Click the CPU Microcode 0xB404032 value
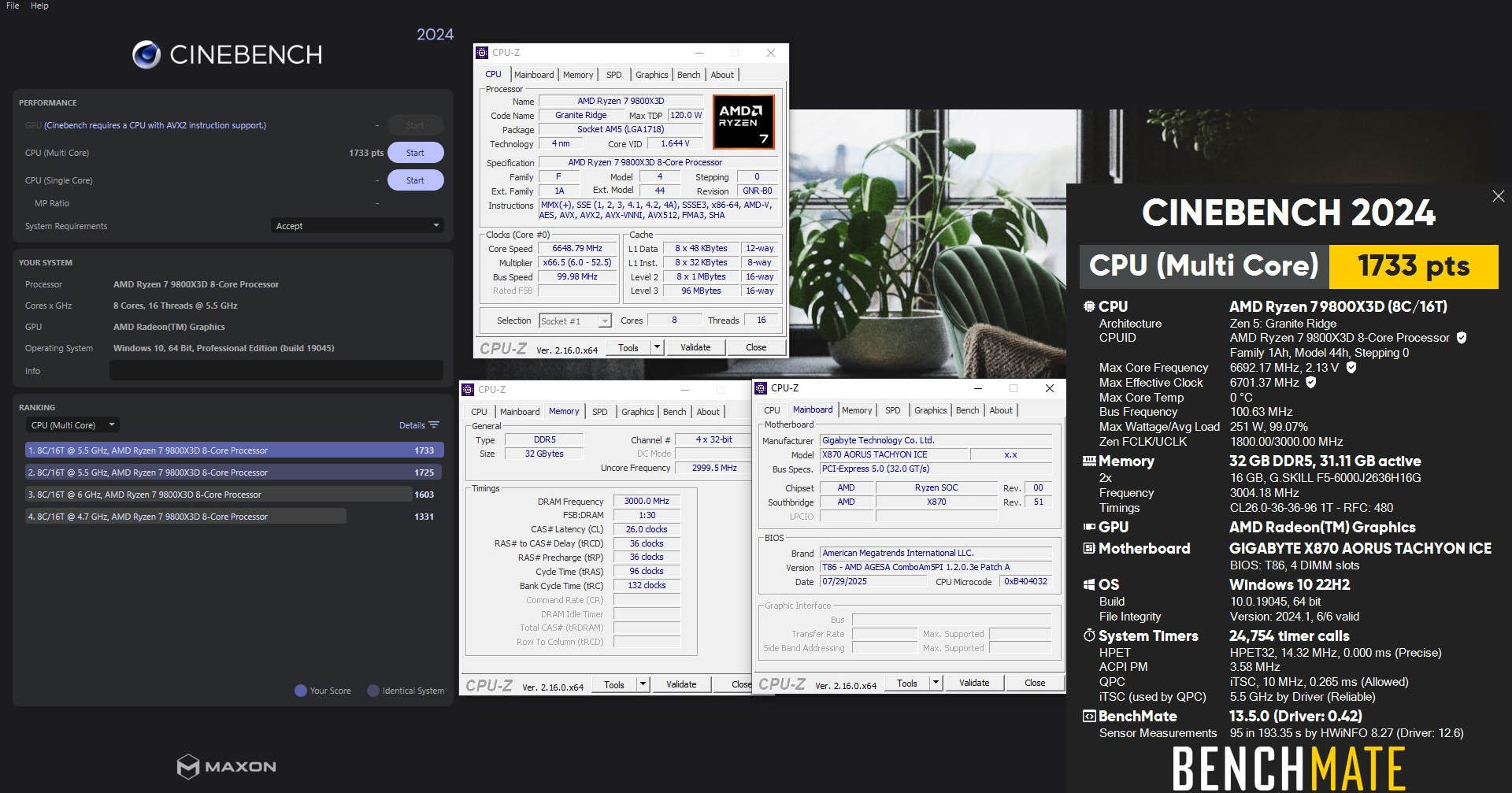This screenshot has height=793, width=1512. (1026, 581)
